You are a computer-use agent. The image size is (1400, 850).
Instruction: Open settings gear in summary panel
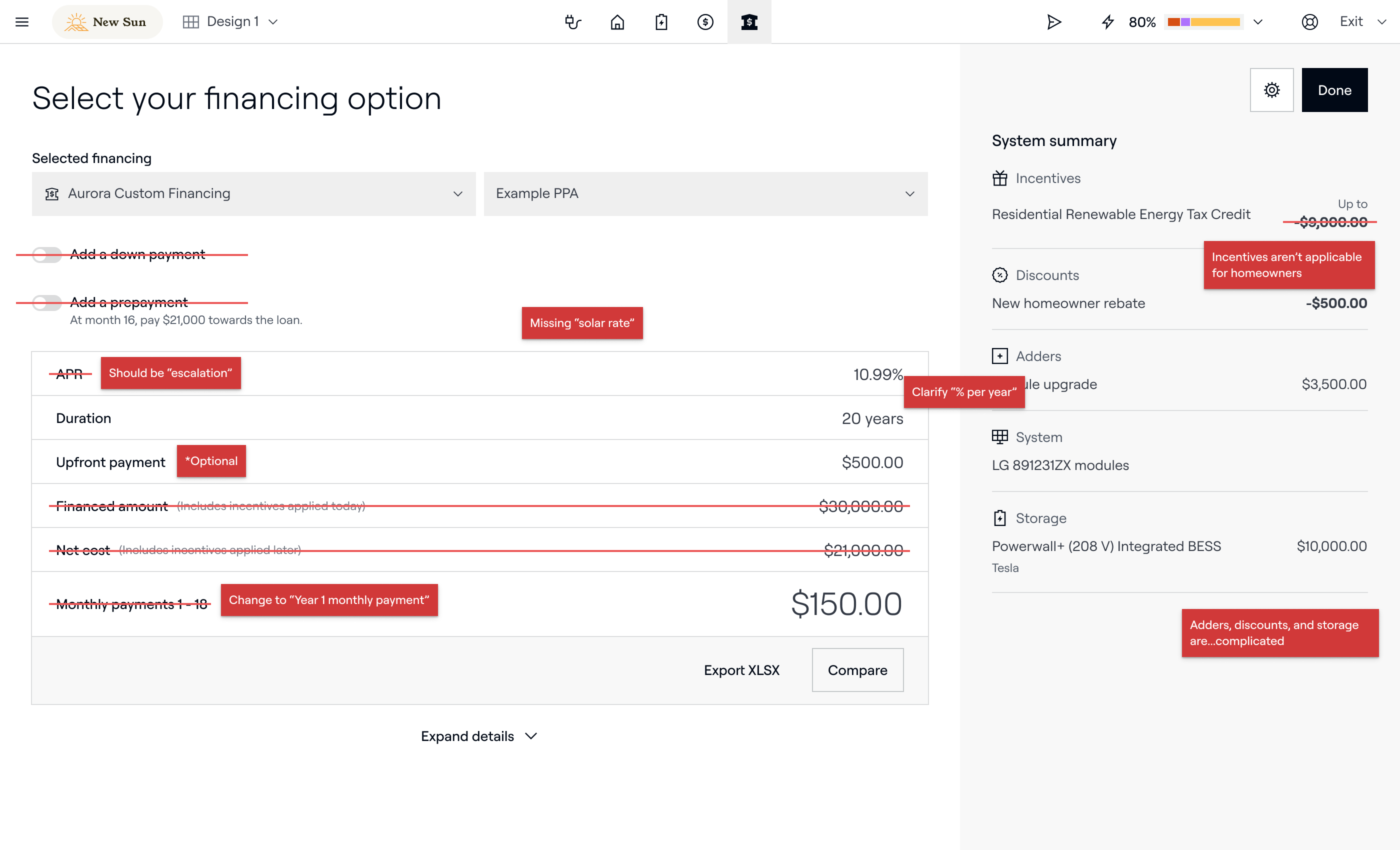[x=1271, y=90]
